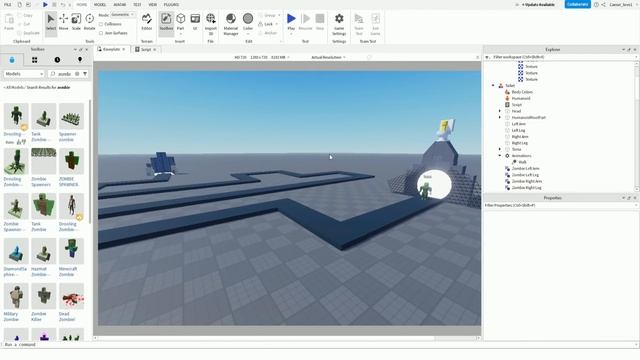Expand the Torso part node

point(500,149)
